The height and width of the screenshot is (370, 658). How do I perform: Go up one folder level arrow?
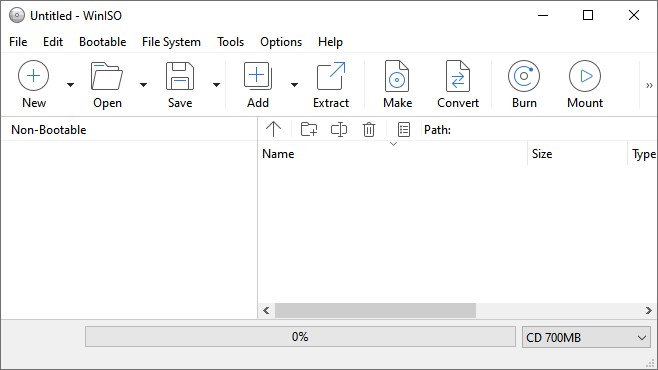tap(273, 129)
